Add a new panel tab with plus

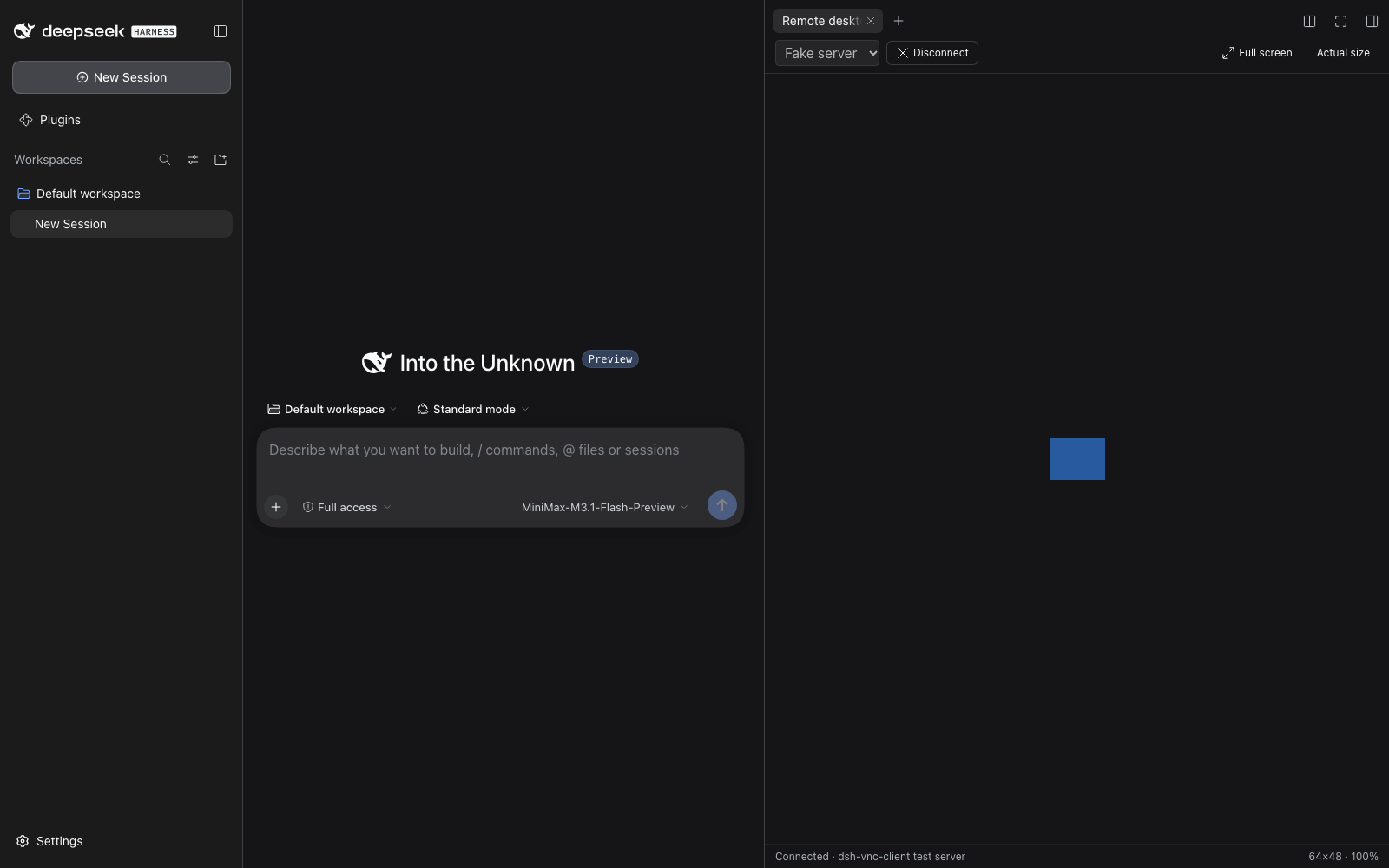pyautogui.click(x=899, y=21)
